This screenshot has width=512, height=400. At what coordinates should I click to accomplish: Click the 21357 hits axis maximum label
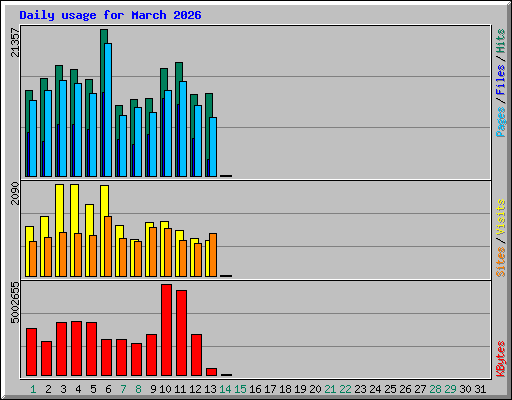pyautogui.click(x=15, y=42)
